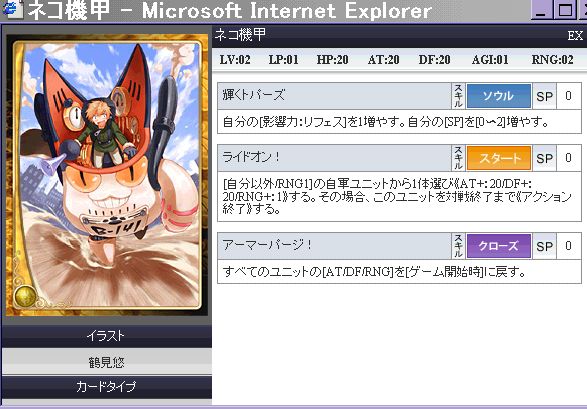This screenshot has width=587, height=409.
Task: Select the ライドオン！ skill header
Action: (335, 158)
